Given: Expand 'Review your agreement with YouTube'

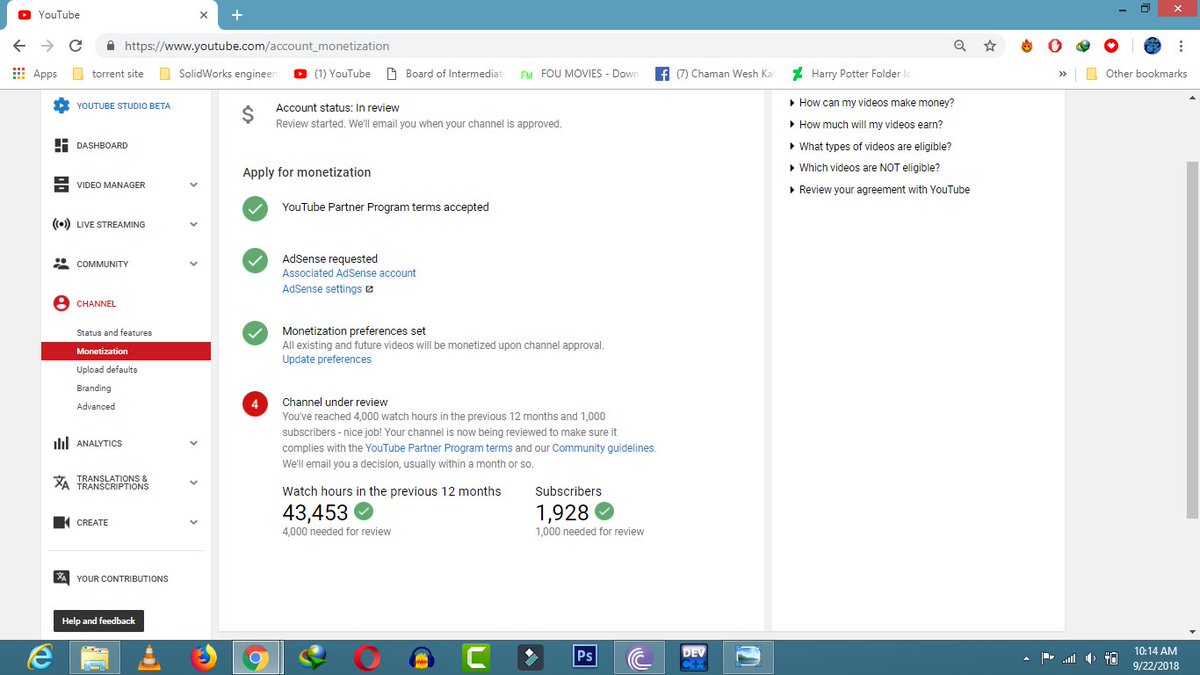Looking at the screenshot, I should [880, 190].
